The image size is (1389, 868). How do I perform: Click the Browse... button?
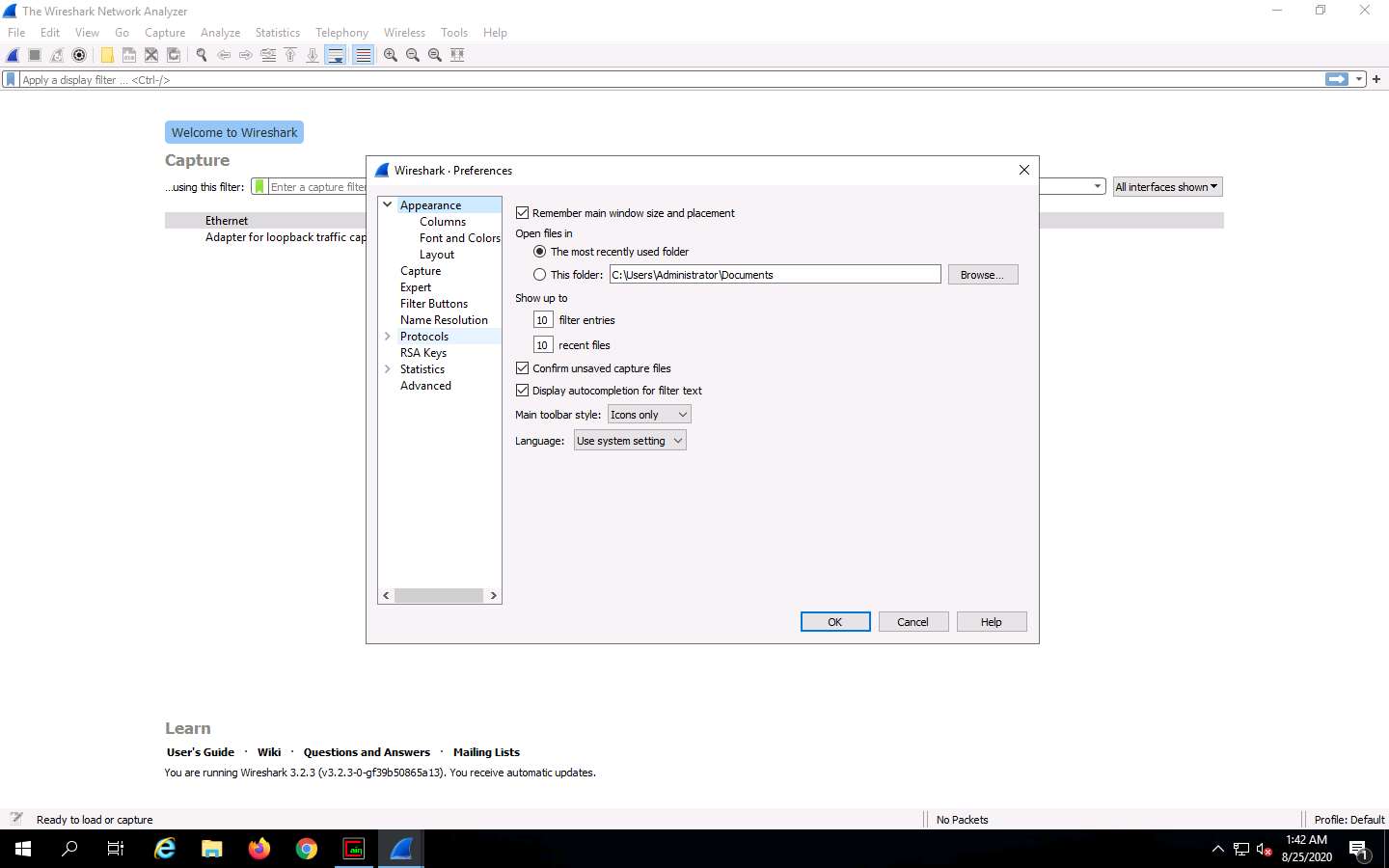point(983,275)
